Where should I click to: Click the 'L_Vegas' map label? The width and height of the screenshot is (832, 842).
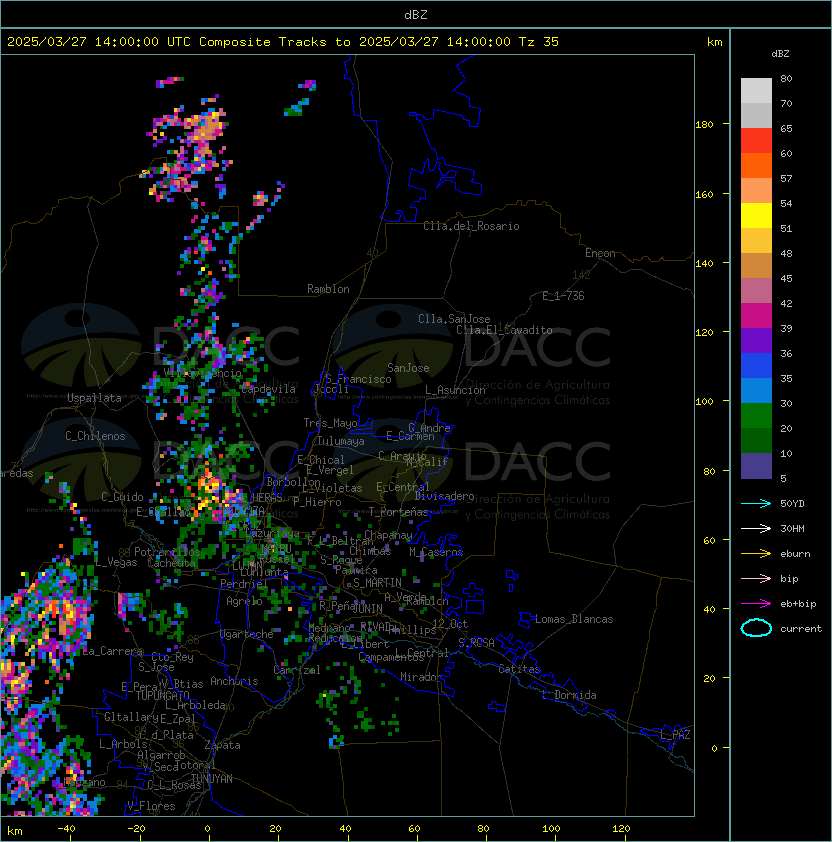pyautogui.click(x=116, y=562)
